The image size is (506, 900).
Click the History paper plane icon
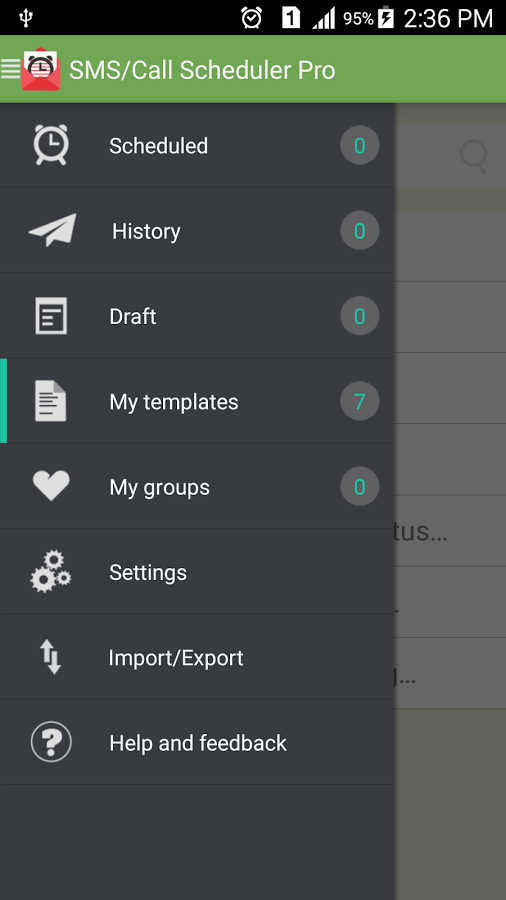click(x=52, y=230)
